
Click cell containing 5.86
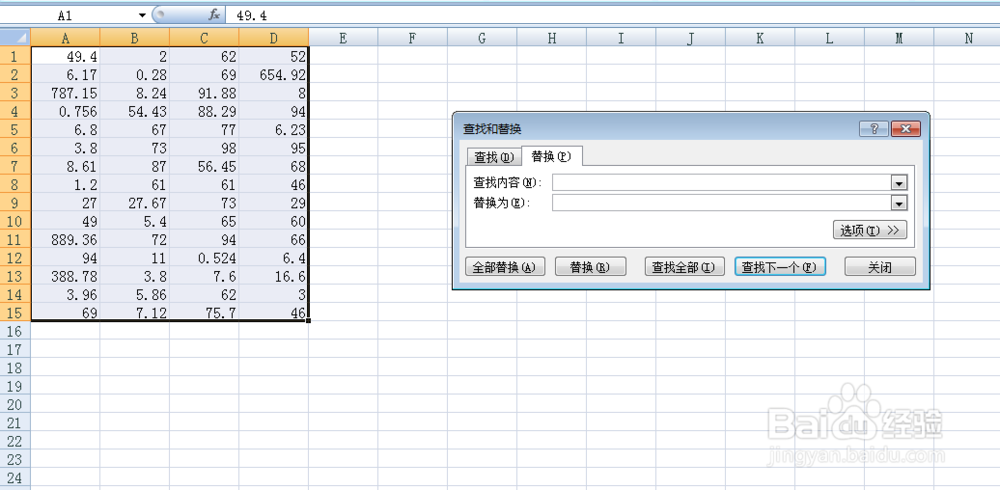tap(135, 295)
